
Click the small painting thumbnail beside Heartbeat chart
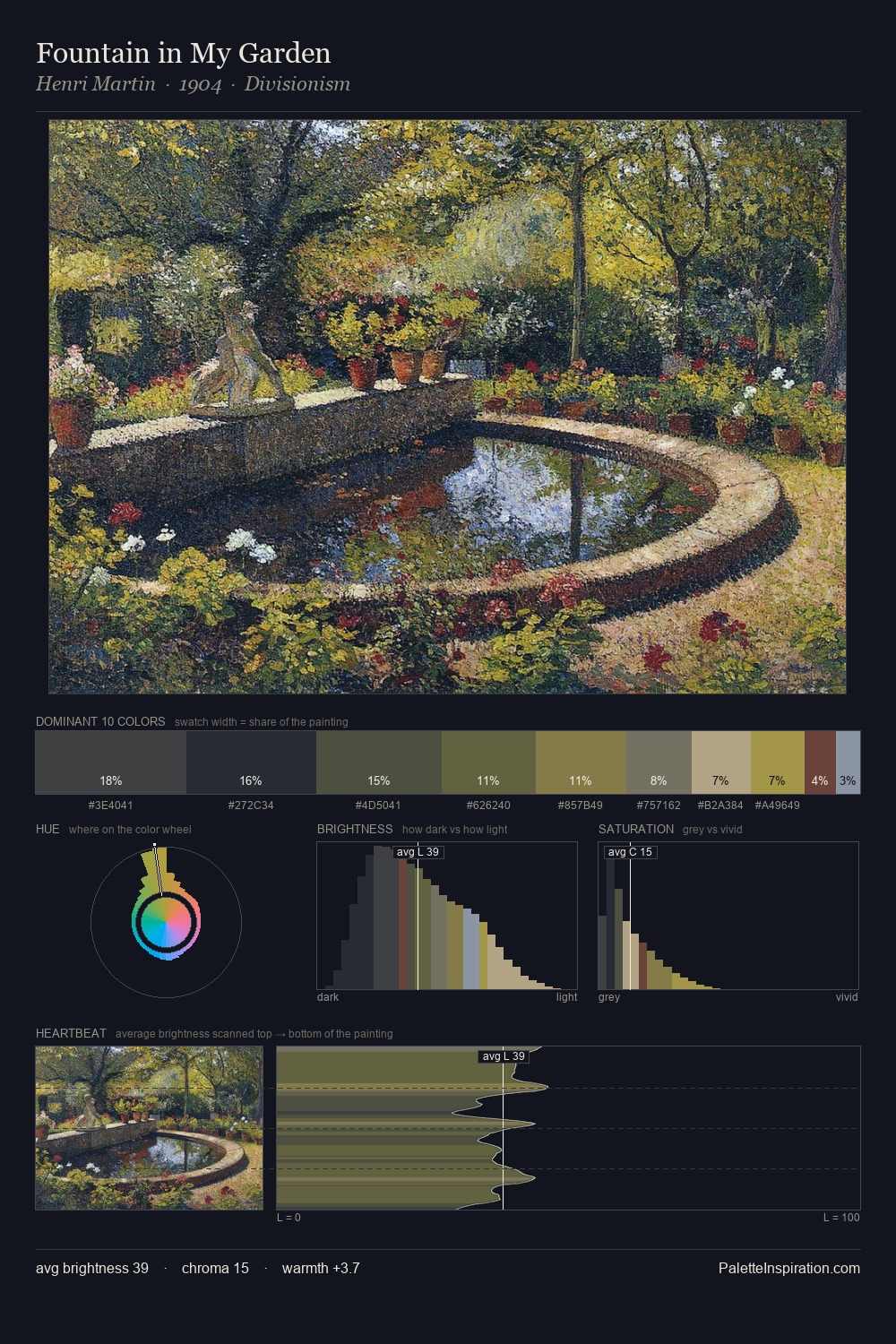tap(149, 1128)
